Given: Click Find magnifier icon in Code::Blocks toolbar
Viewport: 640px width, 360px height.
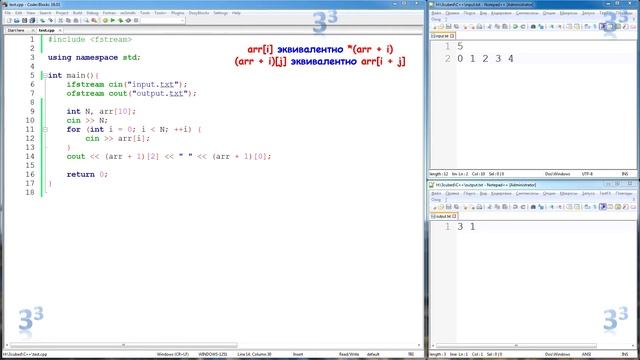Looking at the screenshot, I should click(86, 20).
